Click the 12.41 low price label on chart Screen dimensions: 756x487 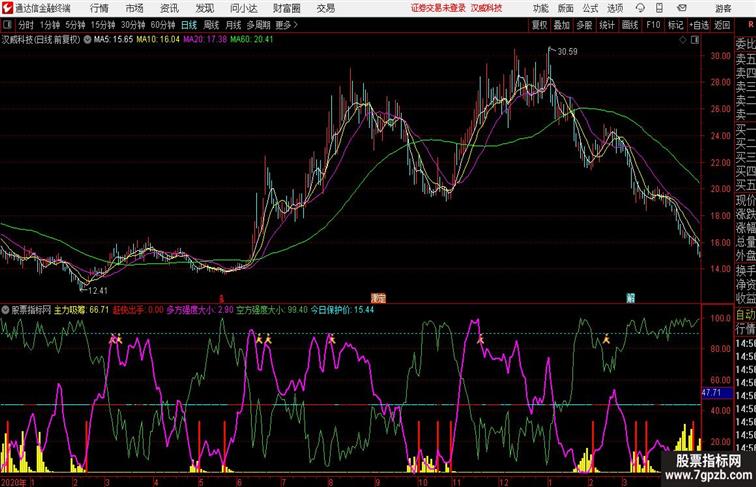(98, 291)
